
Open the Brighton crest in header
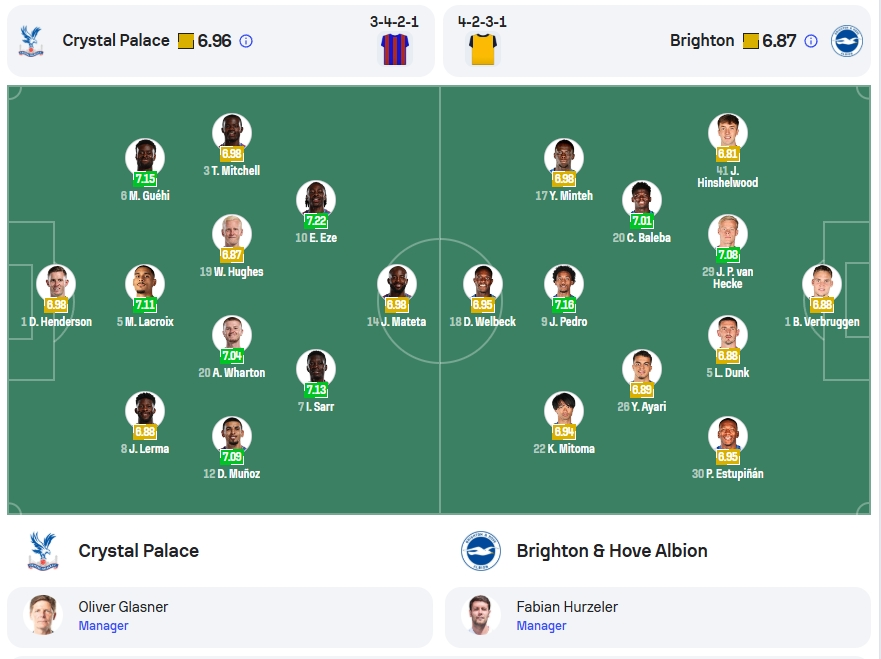[847, 41]
